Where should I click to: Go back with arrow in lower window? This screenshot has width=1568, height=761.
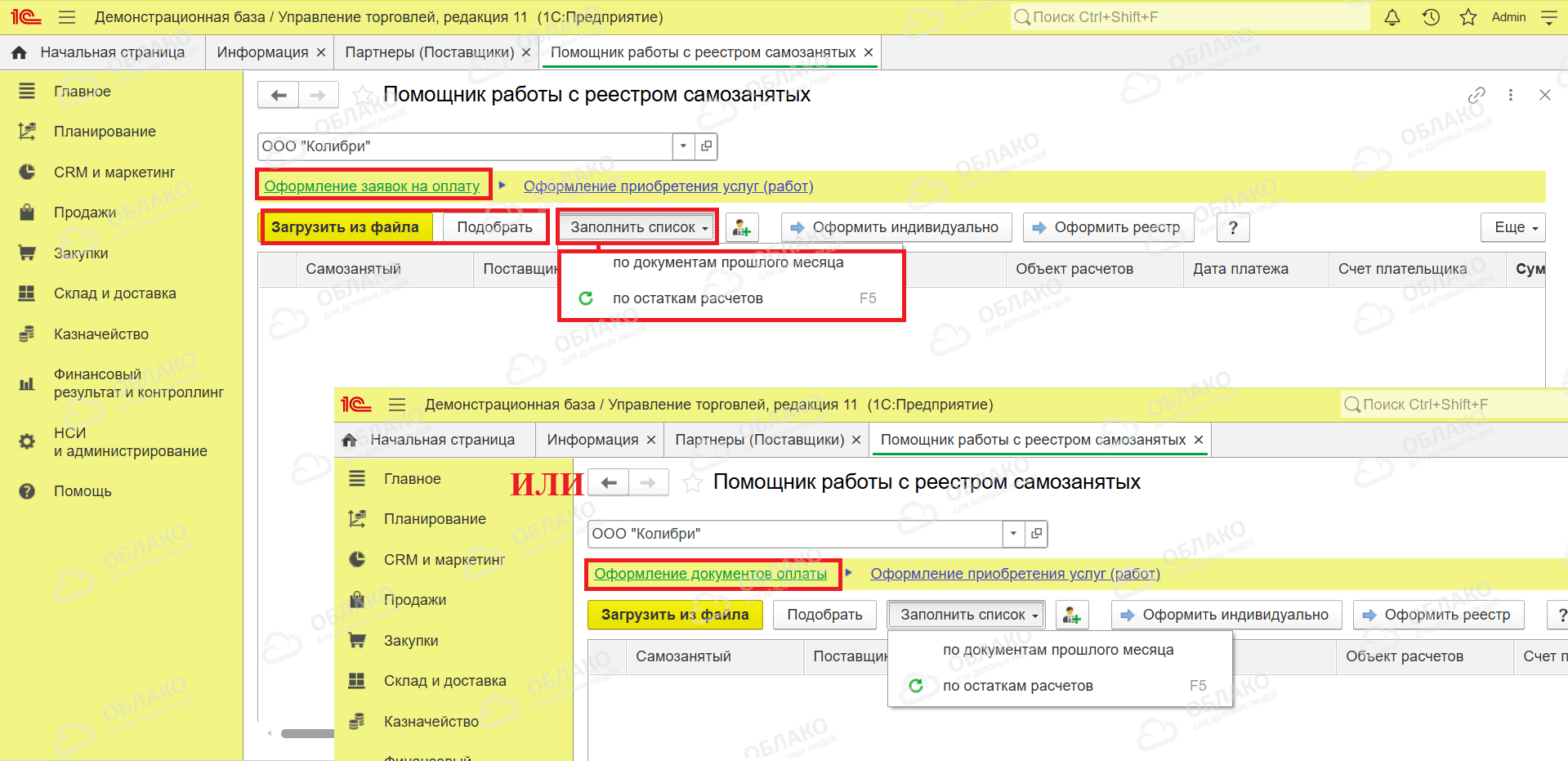[x=609, y=482]
